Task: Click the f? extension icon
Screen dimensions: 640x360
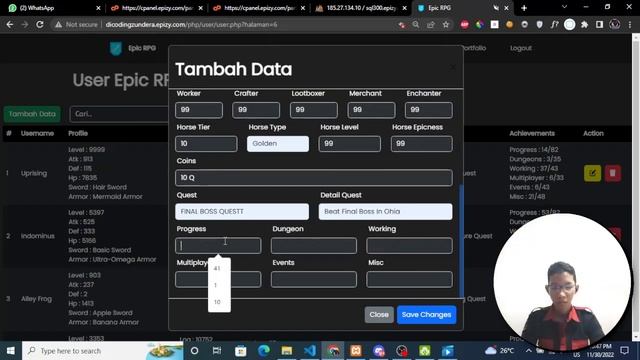Action: (554, 25)
